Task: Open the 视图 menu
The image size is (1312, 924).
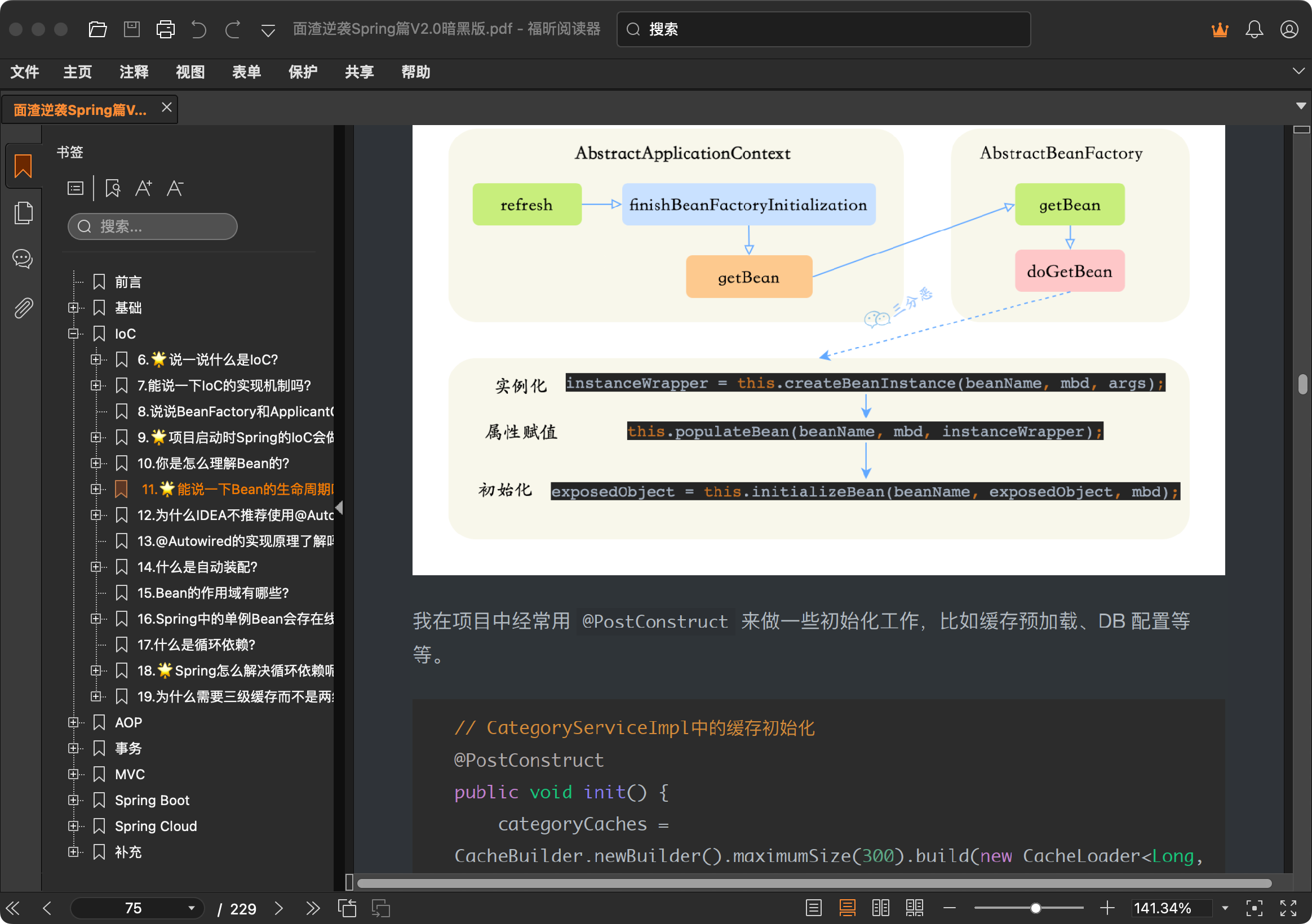Action: pyautogui.click(x=190, y=72)
